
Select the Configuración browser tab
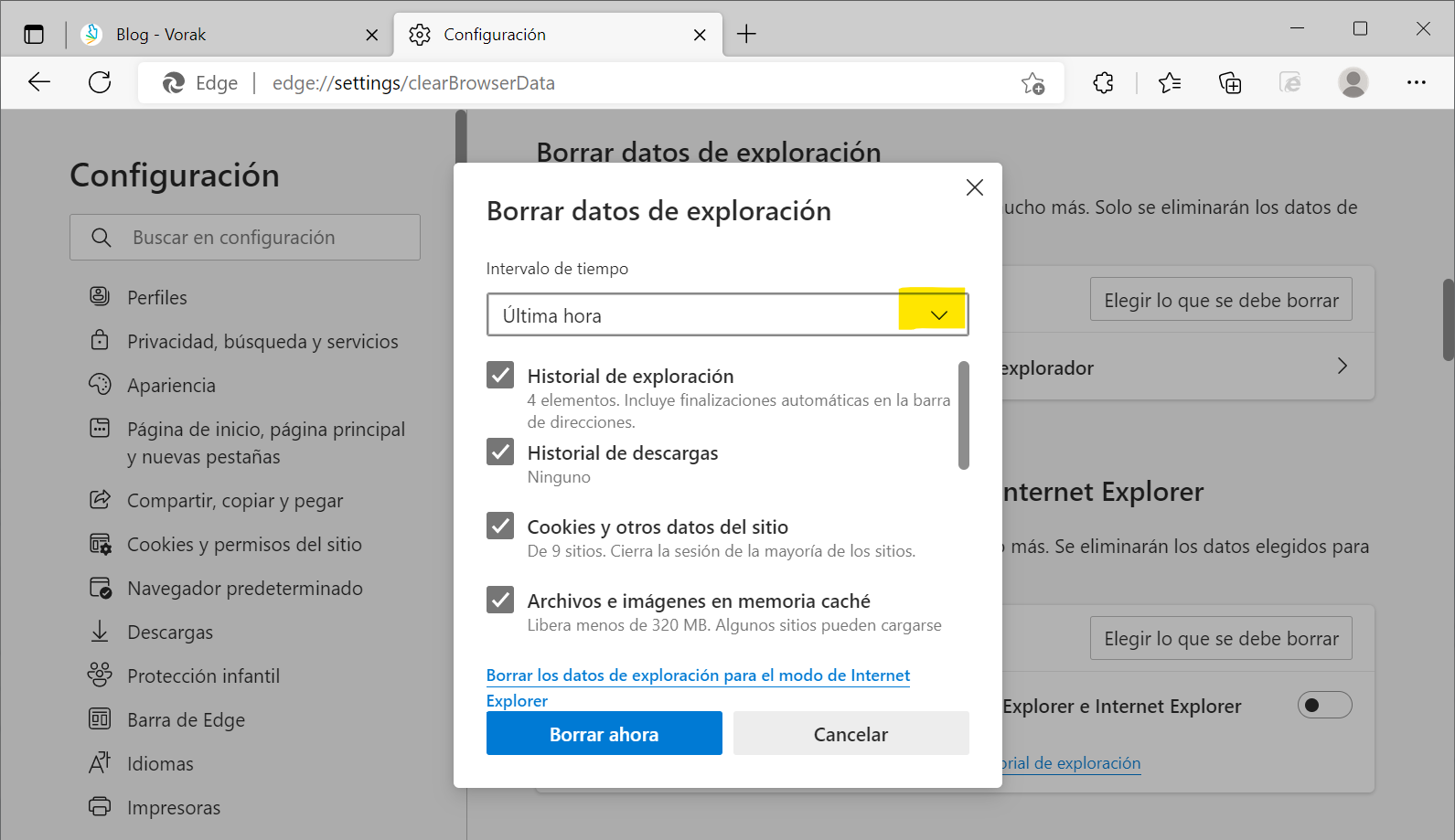(x=558, y=35)
